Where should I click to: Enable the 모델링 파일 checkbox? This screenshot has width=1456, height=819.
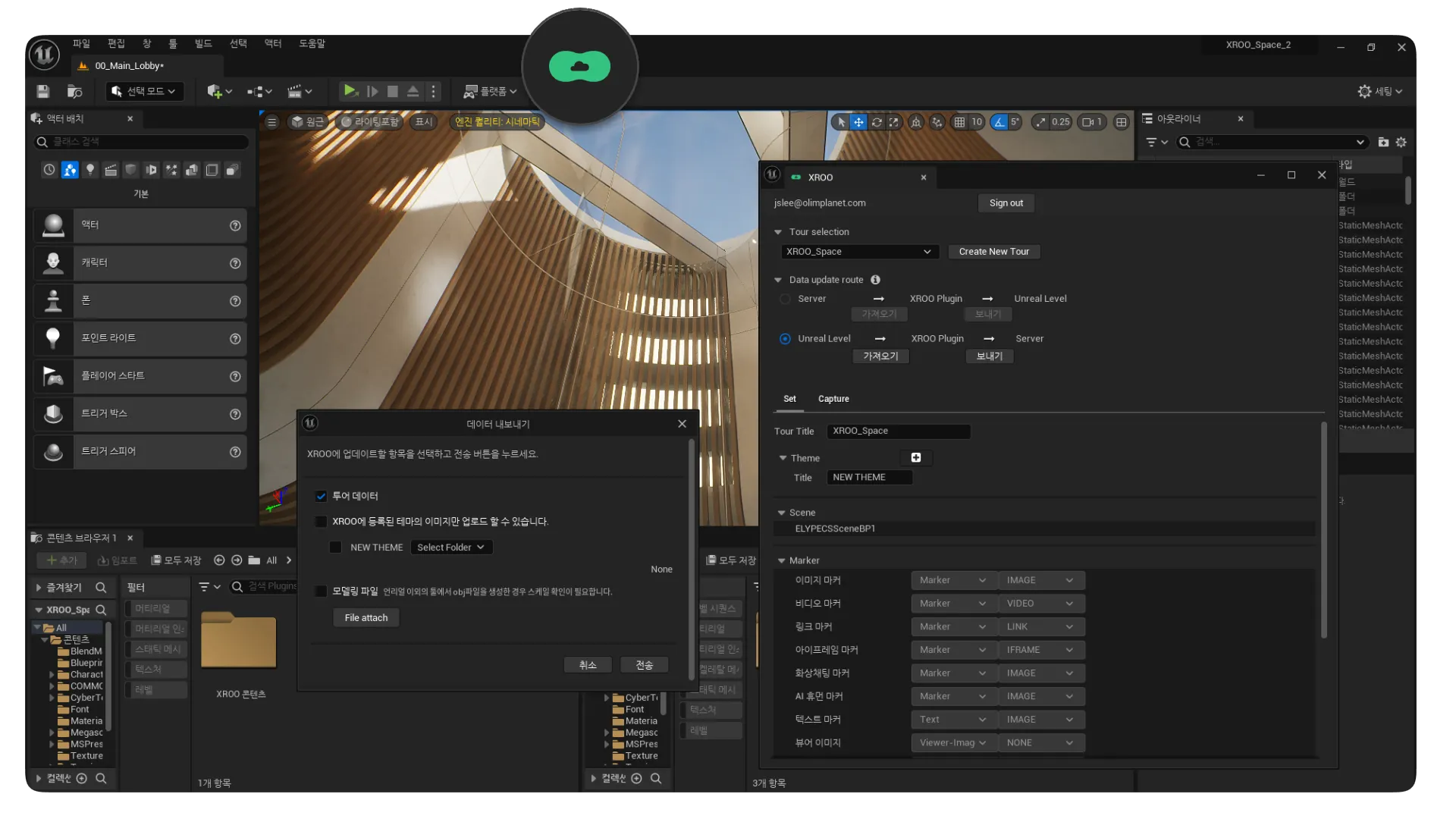321,591
